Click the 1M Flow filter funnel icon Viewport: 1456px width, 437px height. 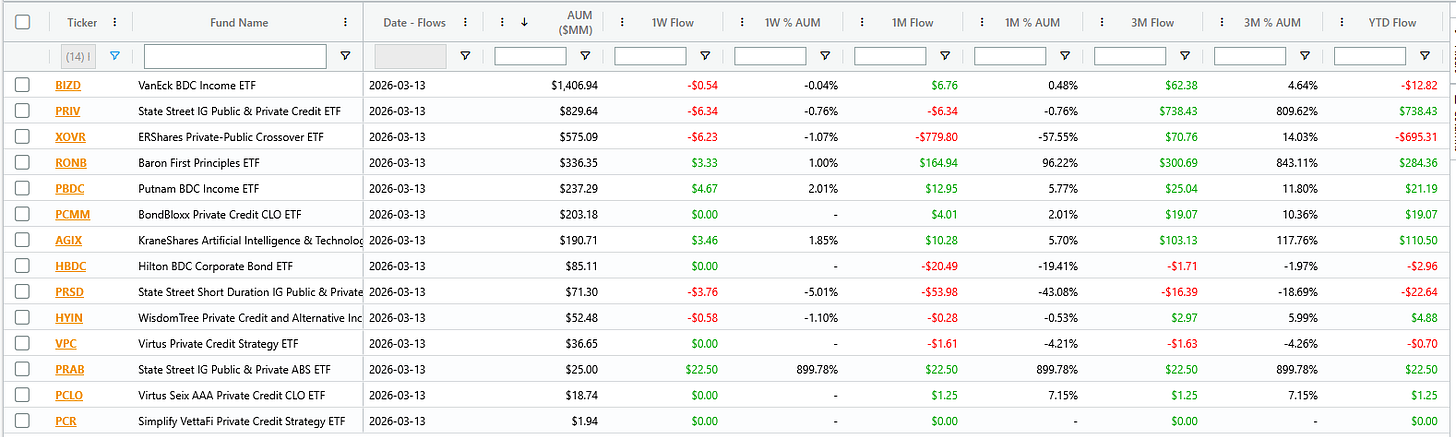pyautogui.click(x=945, y=56)
